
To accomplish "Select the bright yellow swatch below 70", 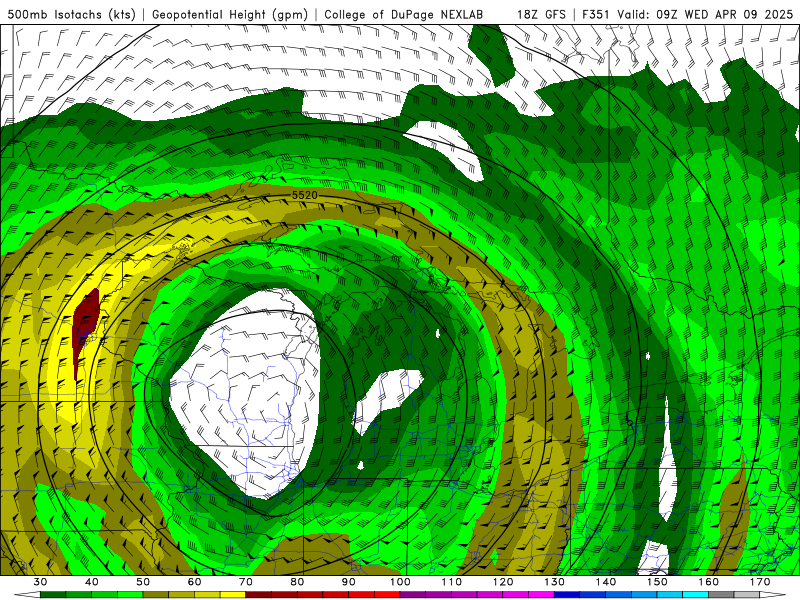I will pyautogui.click(x=233, y=595).
